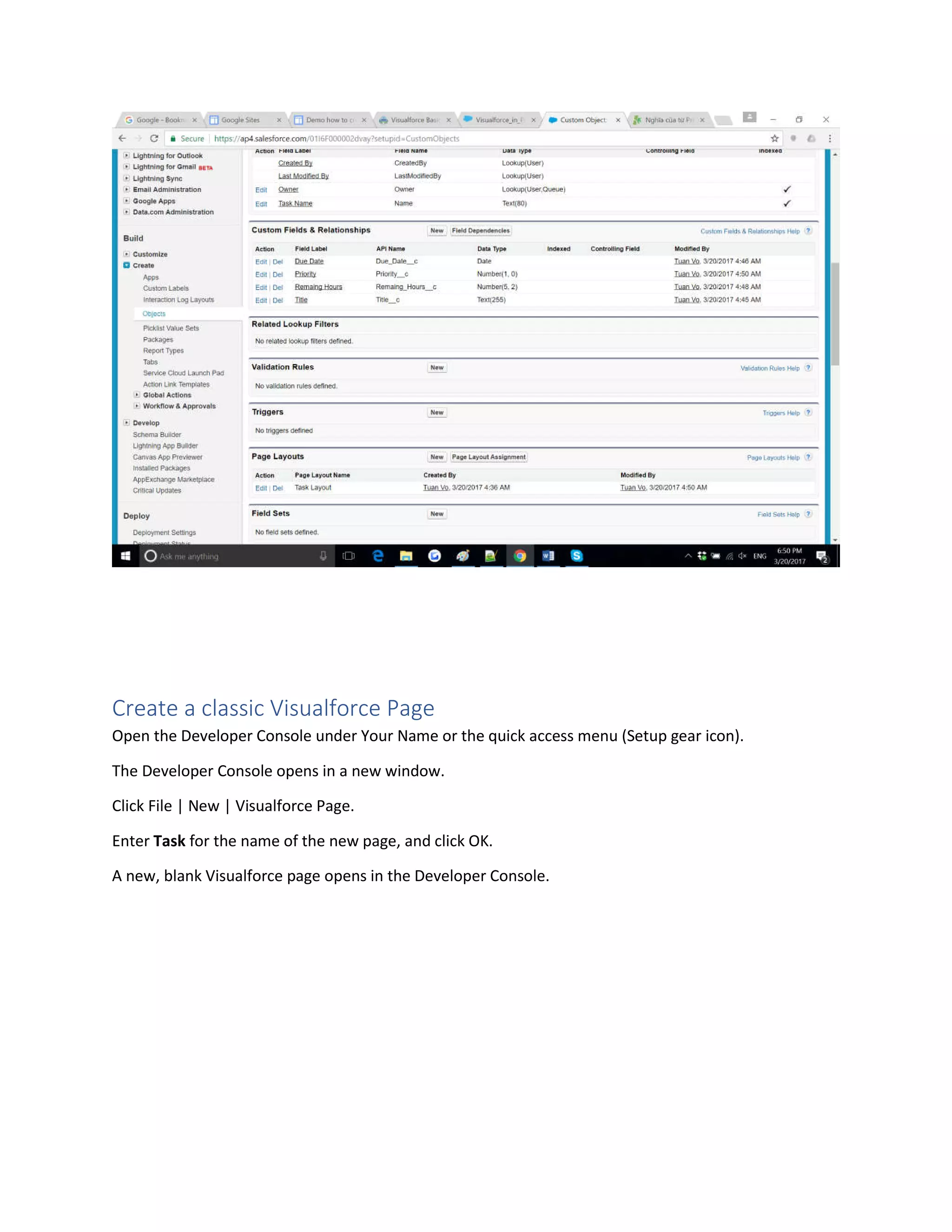Bookmark page with star icon

pyautogui.click(x=774, y=138)
